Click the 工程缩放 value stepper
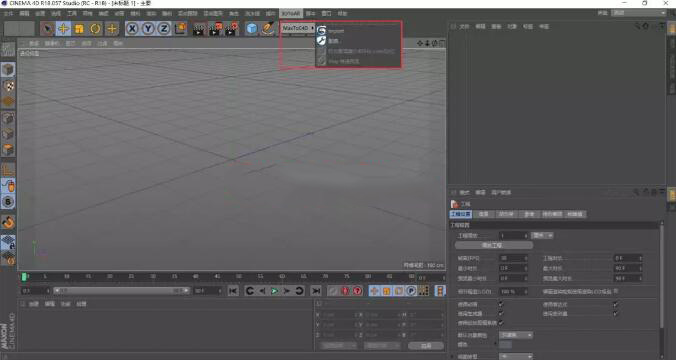Image resolution: width=676 pixels, height=360 pixels. click(526, 235)
